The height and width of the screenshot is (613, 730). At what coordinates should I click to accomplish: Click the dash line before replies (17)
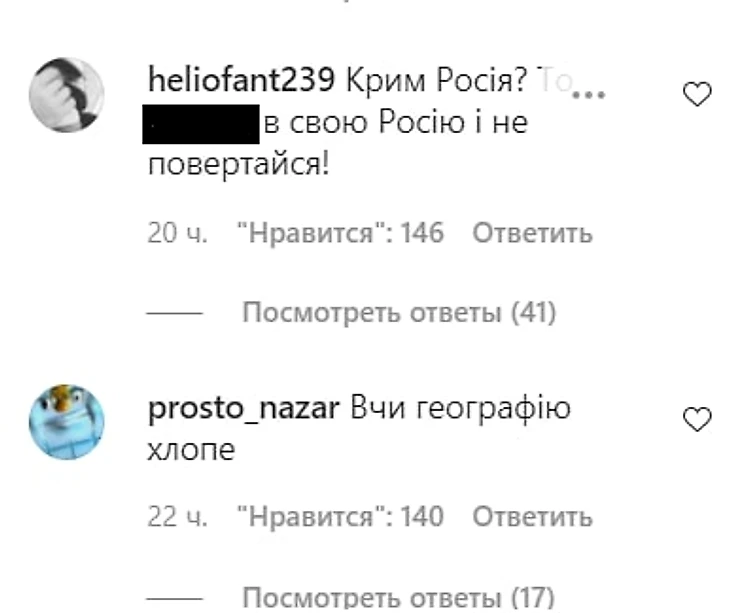pyautogui.click(x=175, y=598)
